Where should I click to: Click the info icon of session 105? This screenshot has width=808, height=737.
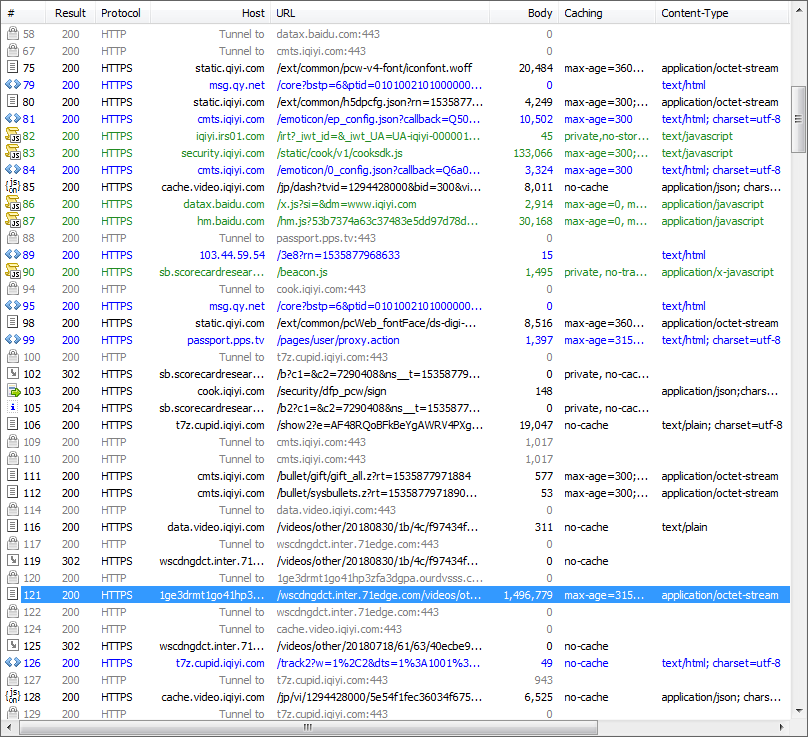(x=13, y=408)
